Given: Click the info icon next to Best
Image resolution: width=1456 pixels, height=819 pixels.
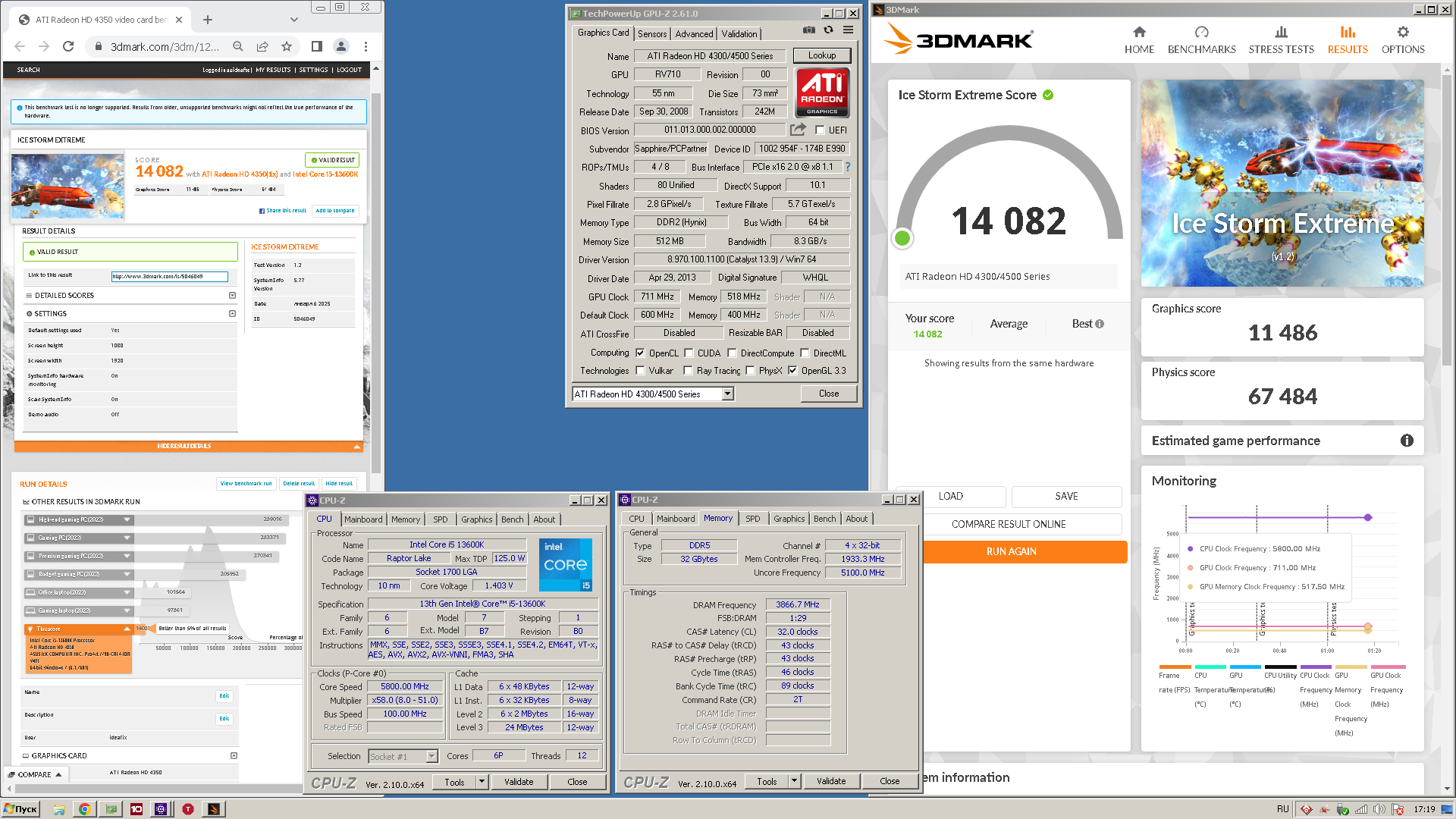Looking at the screenshot, I should coord(1100,324).
